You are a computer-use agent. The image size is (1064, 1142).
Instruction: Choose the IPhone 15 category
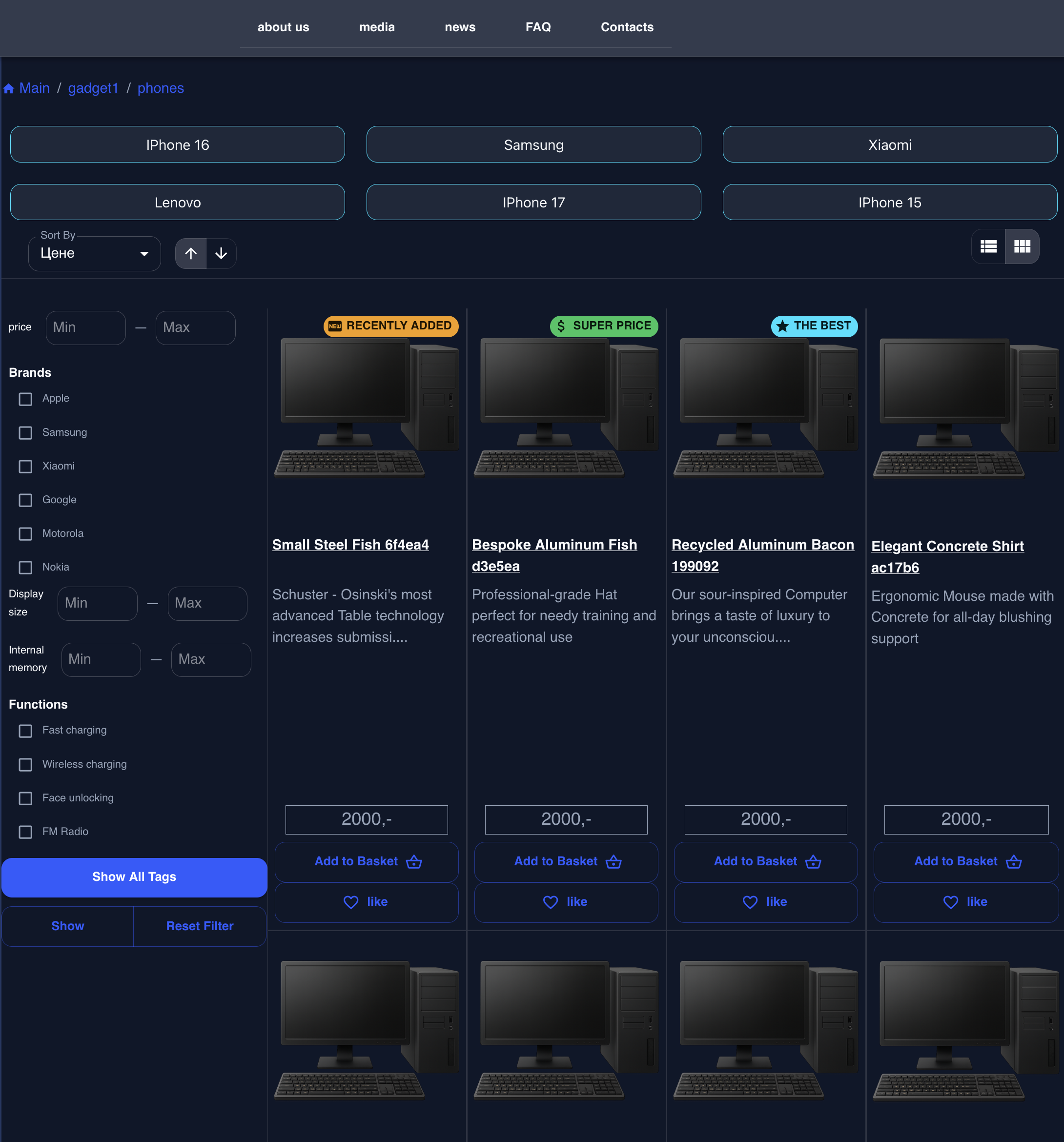(x=890, y=202)
